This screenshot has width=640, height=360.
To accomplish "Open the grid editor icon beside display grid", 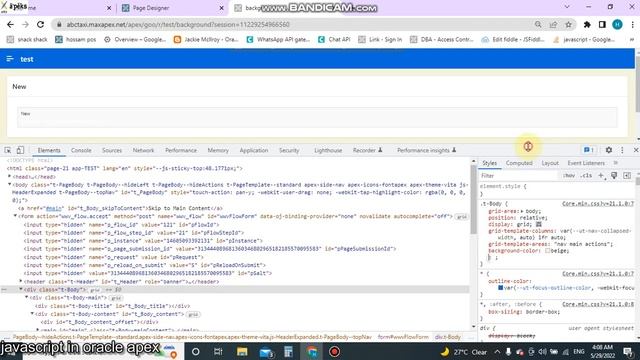I will (x=538, y=224).
